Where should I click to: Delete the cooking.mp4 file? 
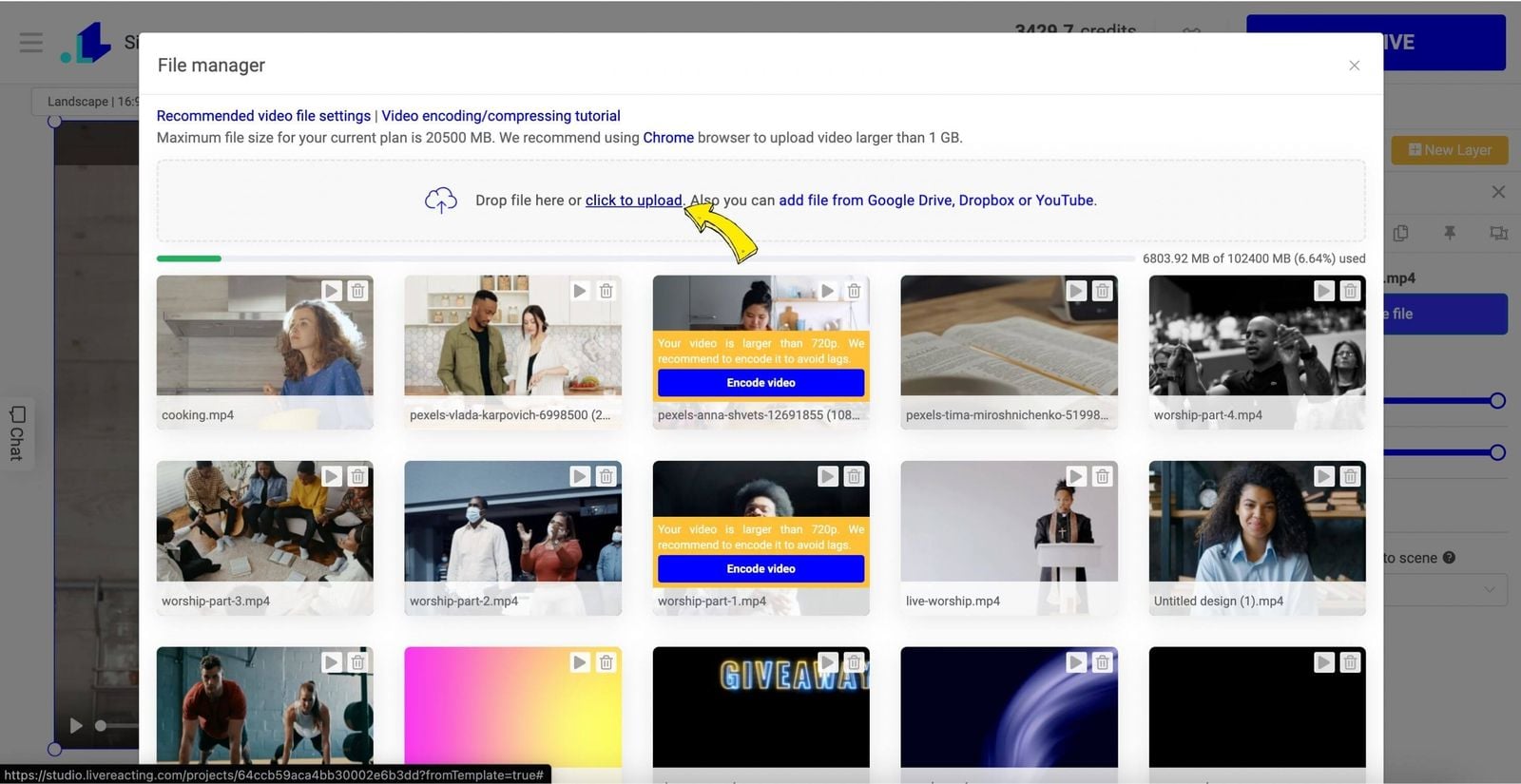click(x=357, y=291)
